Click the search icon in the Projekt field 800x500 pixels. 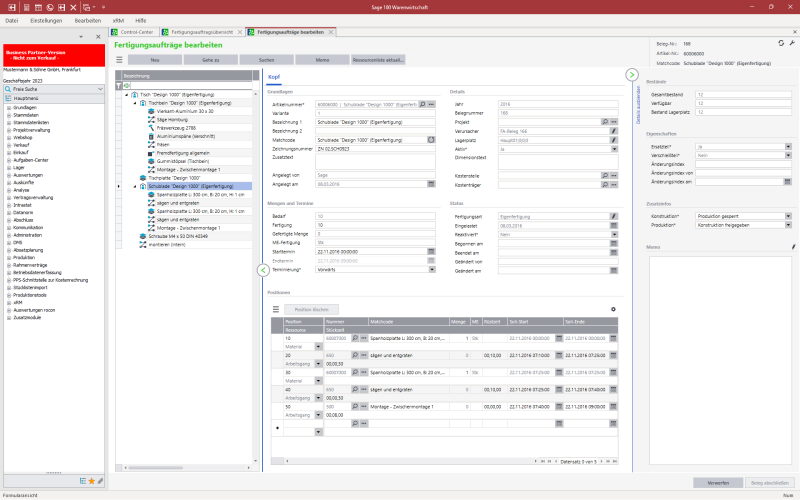click(605, 122)
